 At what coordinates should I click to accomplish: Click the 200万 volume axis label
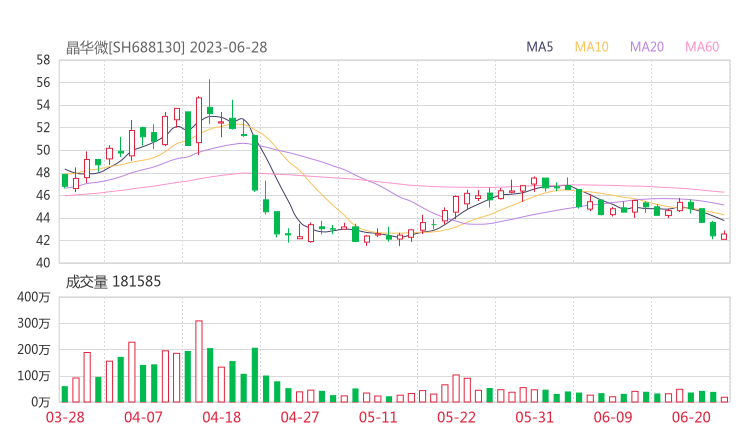tap(34, 350)
